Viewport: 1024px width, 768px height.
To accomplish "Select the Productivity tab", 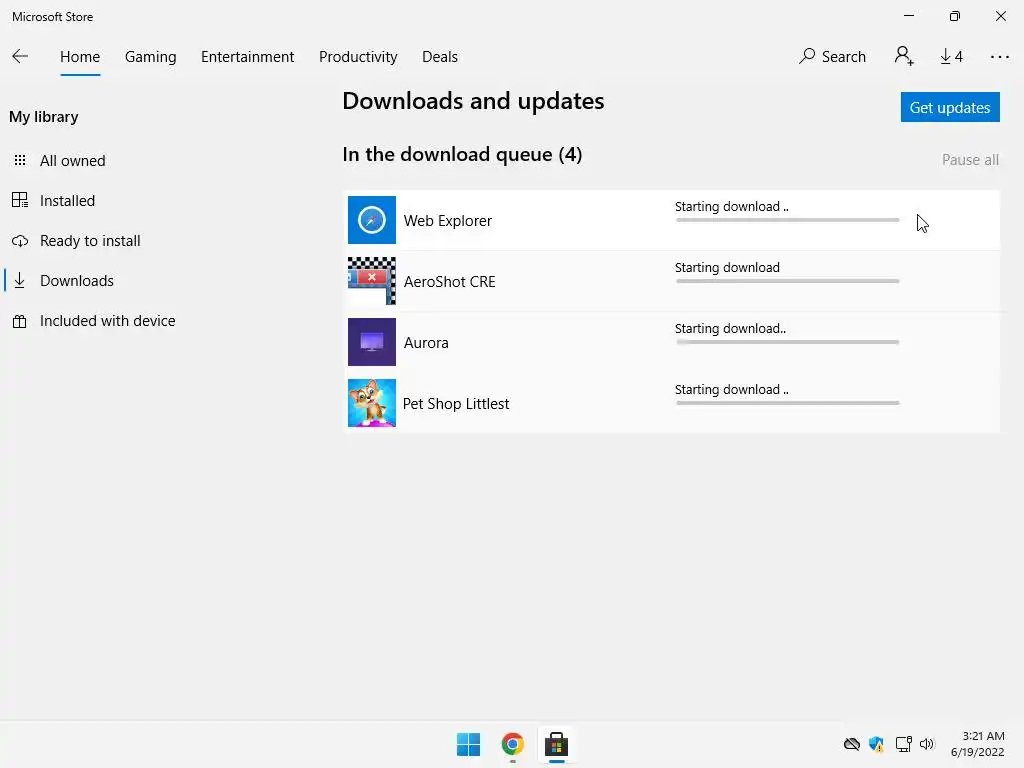I will click(x=358, y=57).
